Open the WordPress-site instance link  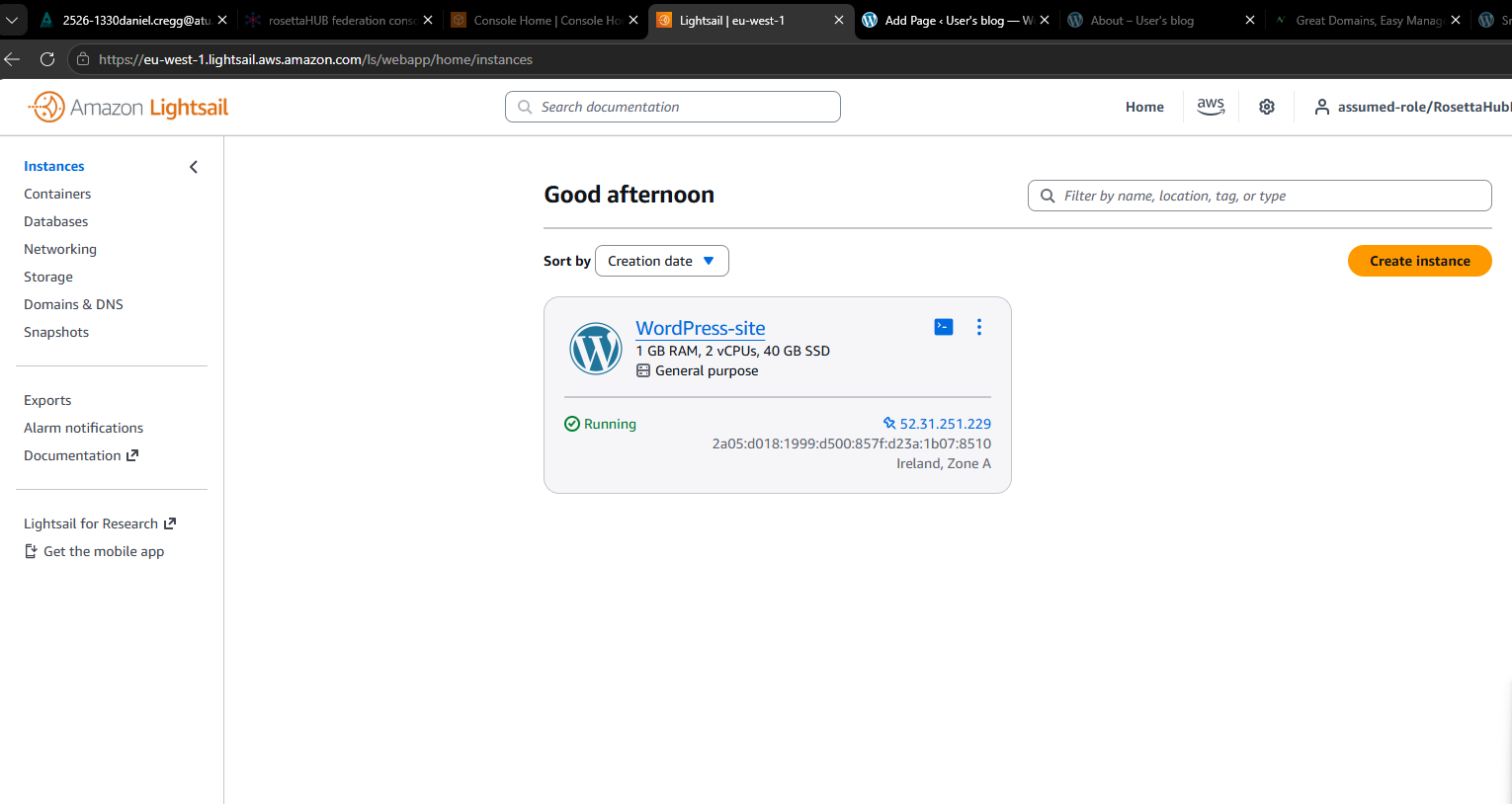(x=700, y=328)
